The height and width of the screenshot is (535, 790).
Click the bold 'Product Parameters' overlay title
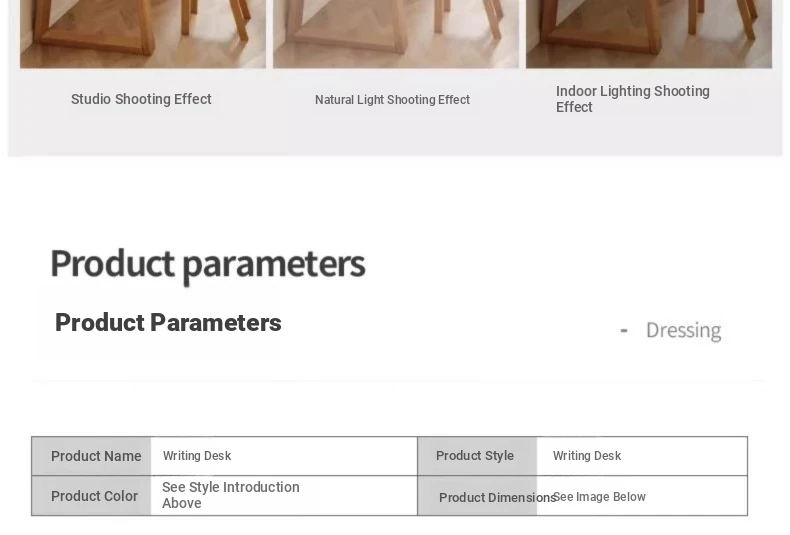(168, 323)
